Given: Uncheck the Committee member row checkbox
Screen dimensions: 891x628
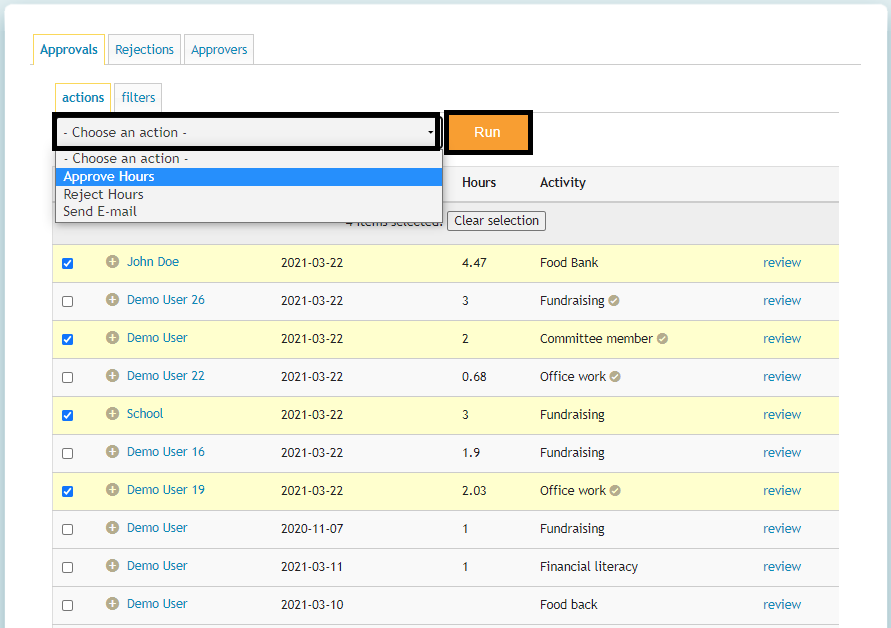Looking at the screenshot, I should (68, 340).
